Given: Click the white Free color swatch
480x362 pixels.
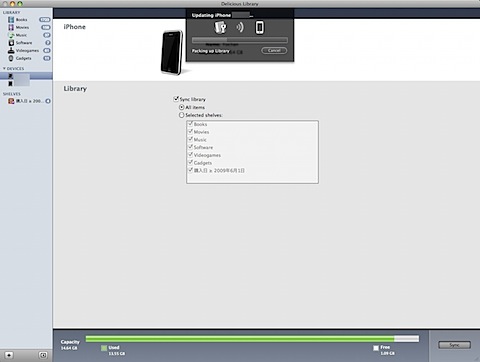Looking at the screenshot, I should pos(376,348).
